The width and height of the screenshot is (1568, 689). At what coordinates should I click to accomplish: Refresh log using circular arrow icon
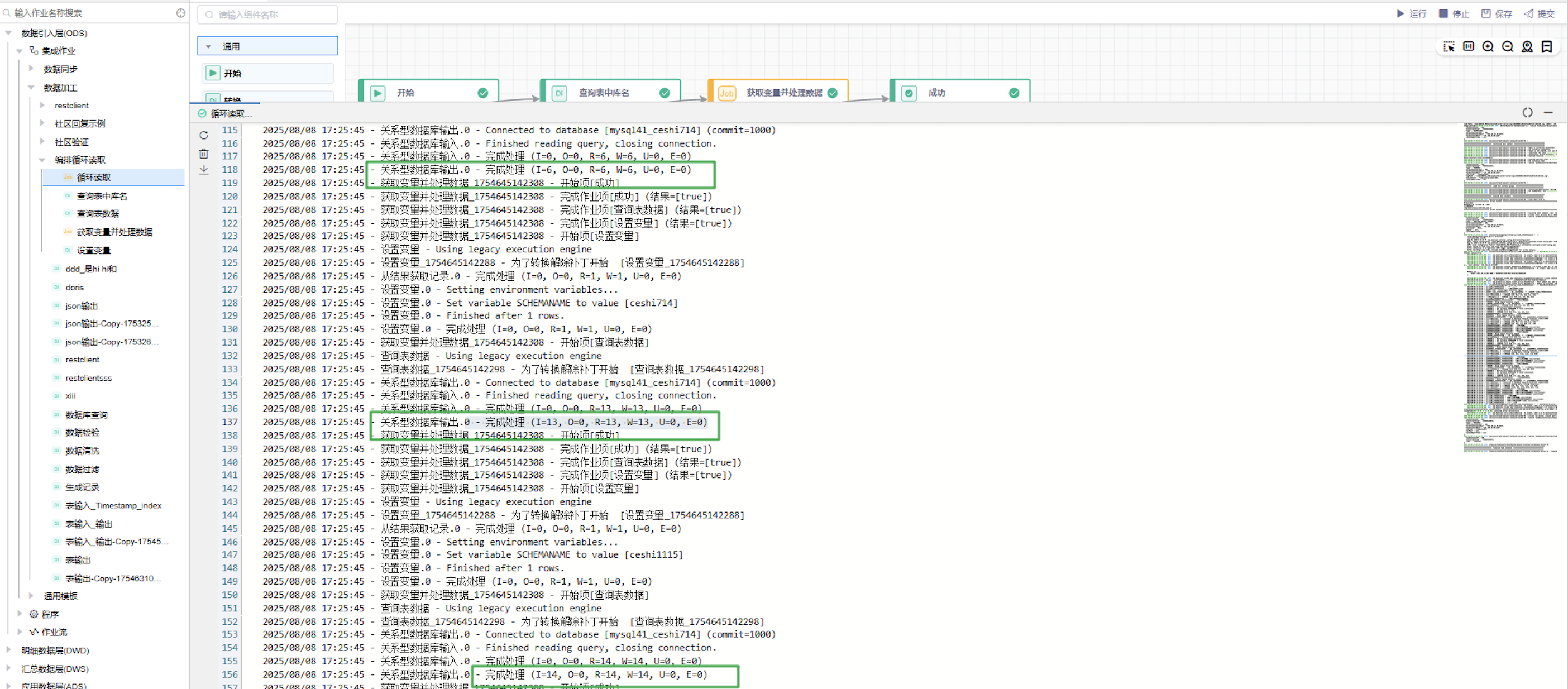click(x=204, y=135)
